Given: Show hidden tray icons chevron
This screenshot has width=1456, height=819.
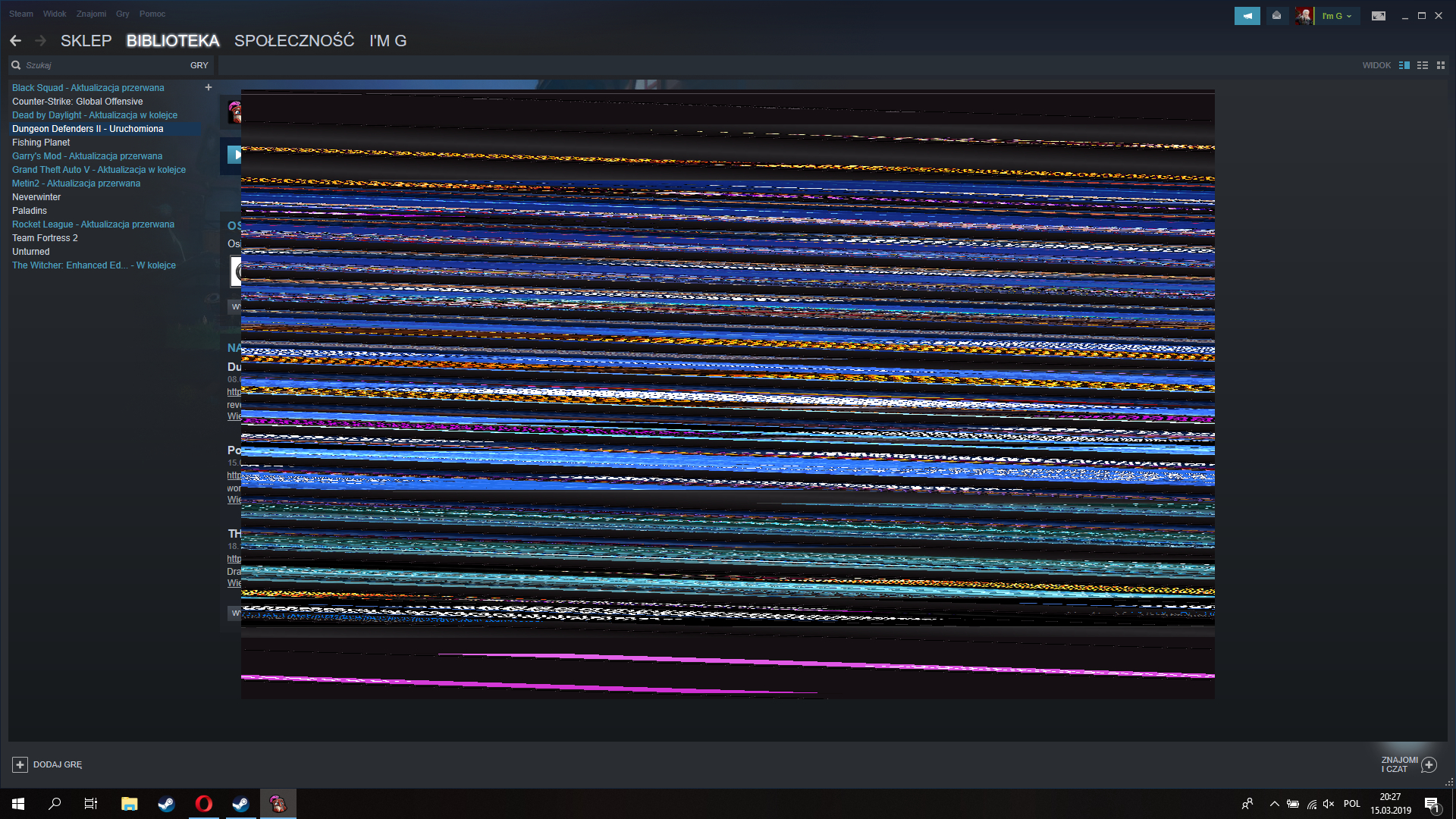Looking at the screenshot, I should click(x=1275, y=804).
